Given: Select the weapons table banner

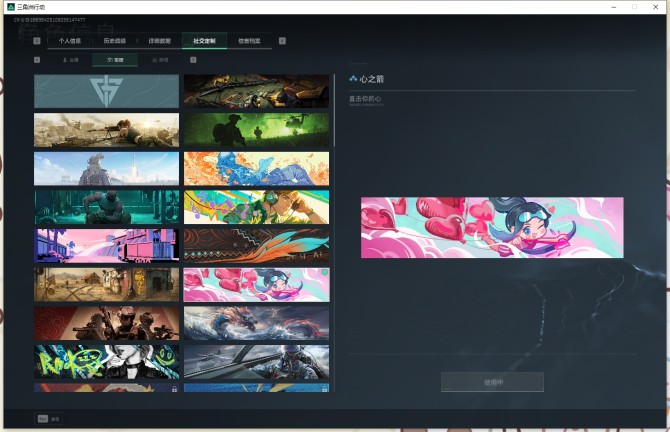Looking at the screenshot, I should tap(256, 91).
